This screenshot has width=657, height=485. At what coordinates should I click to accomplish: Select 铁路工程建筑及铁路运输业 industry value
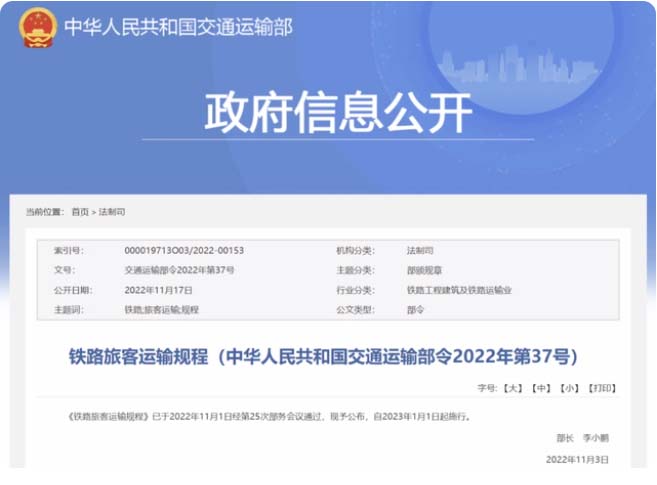click(459, 290)
